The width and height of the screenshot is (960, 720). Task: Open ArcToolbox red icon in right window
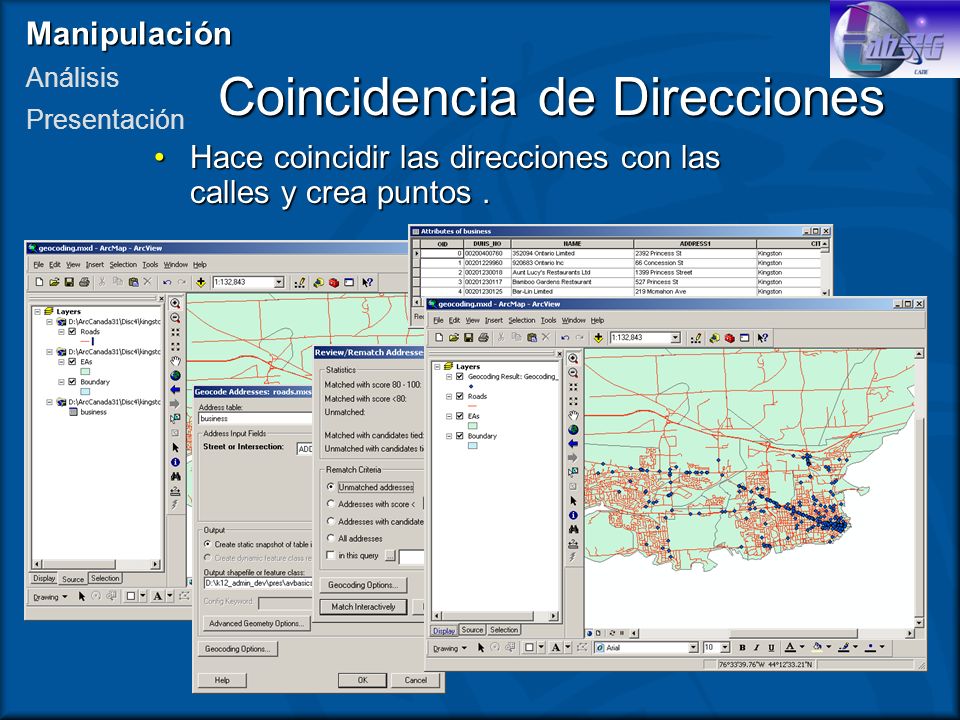pos(729,338)
